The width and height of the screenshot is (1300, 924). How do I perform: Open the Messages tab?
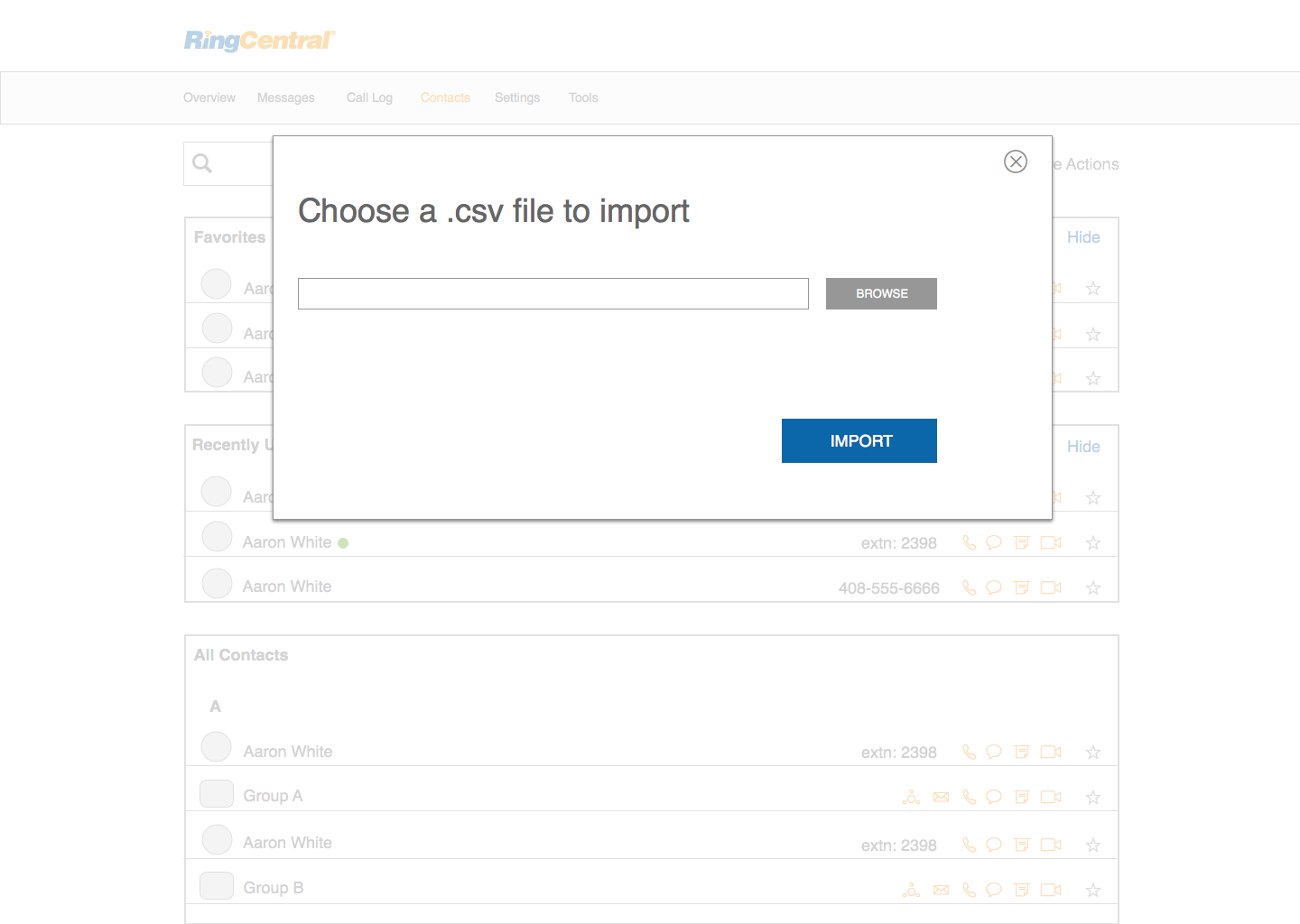(286, 97)
